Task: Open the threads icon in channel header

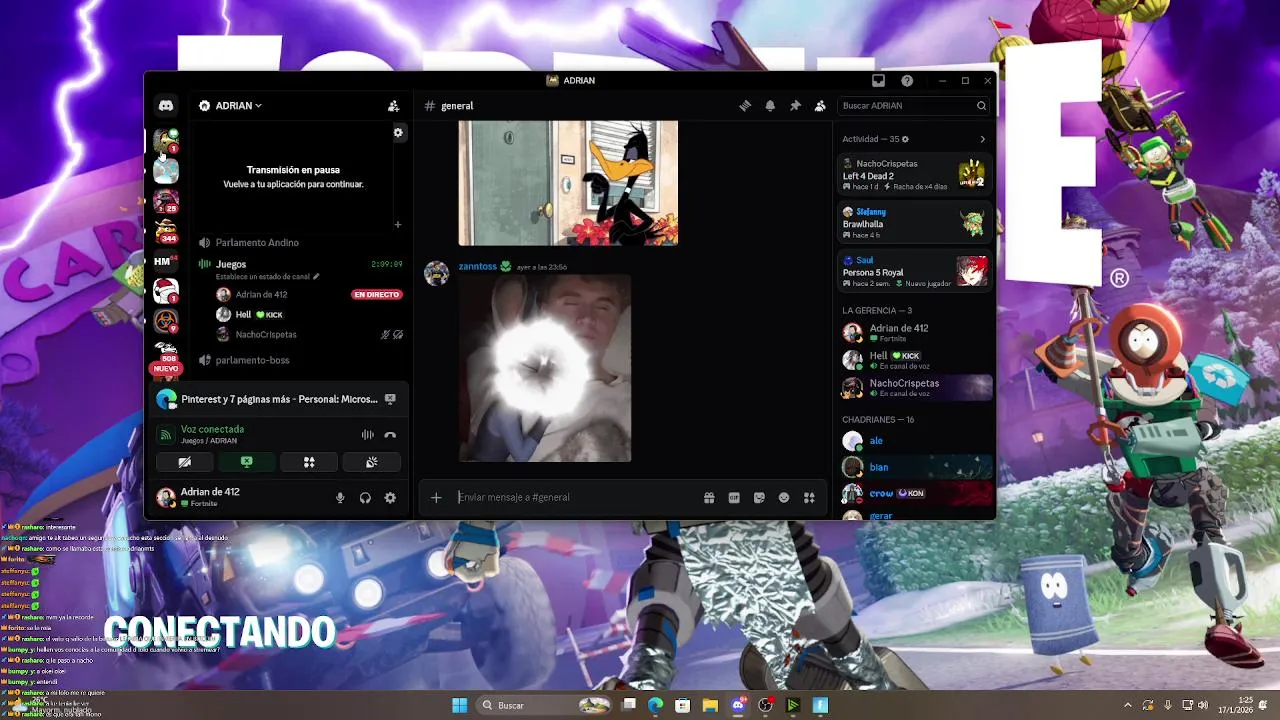Action: click(745, 106)
